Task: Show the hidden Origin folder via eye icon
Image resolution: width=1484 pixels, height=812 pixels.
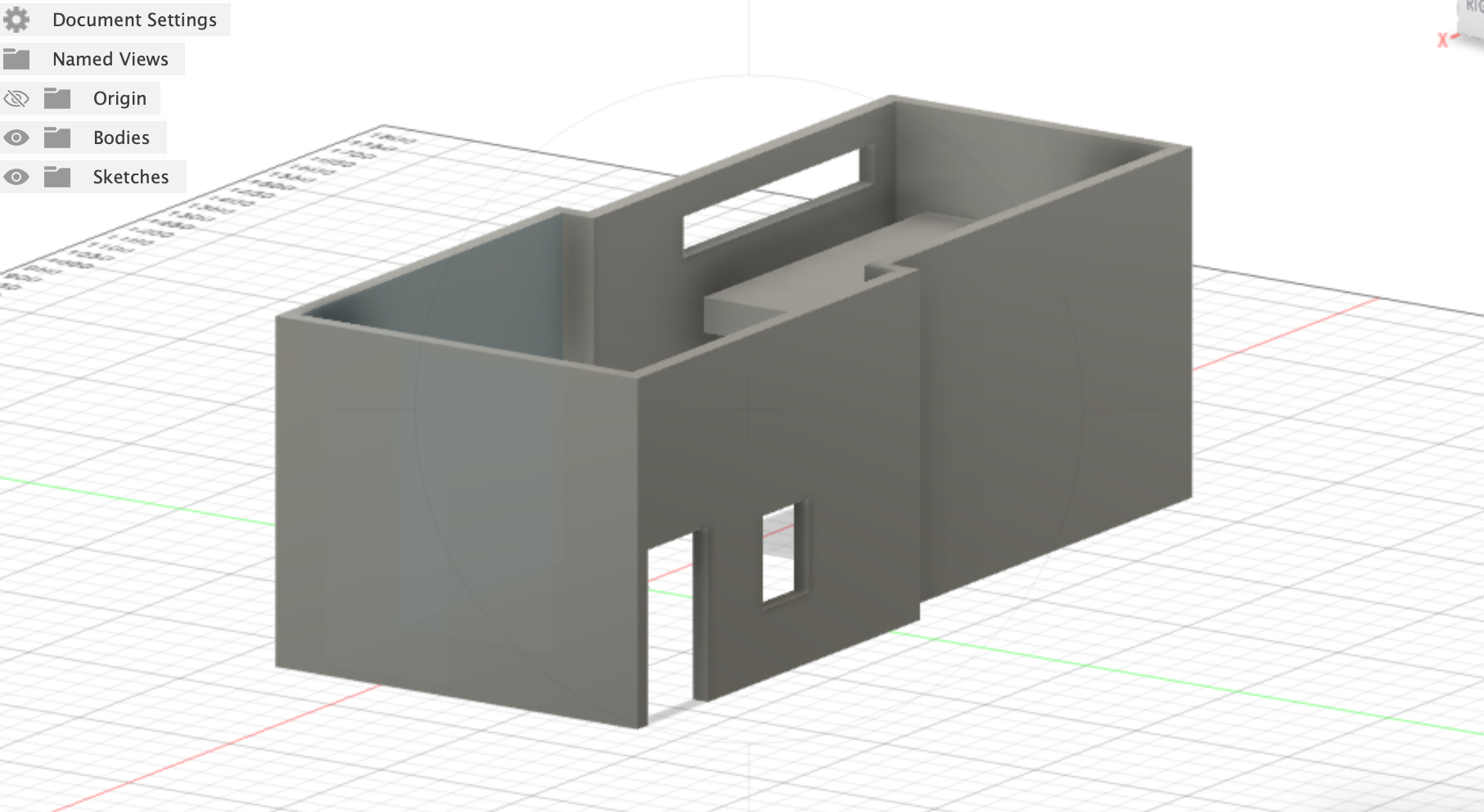Action: click(16, 98)
